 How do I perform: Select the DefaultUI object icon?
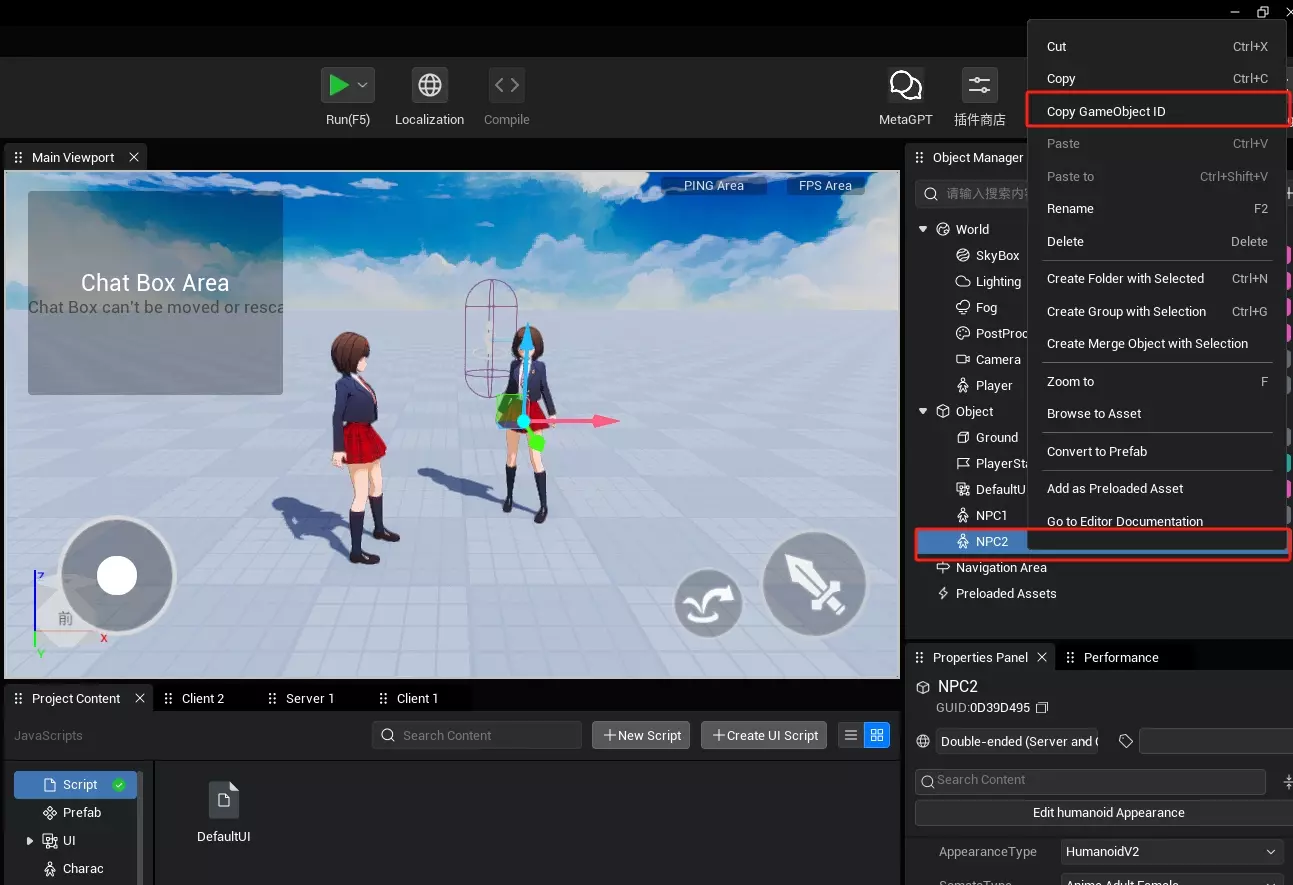963,489
